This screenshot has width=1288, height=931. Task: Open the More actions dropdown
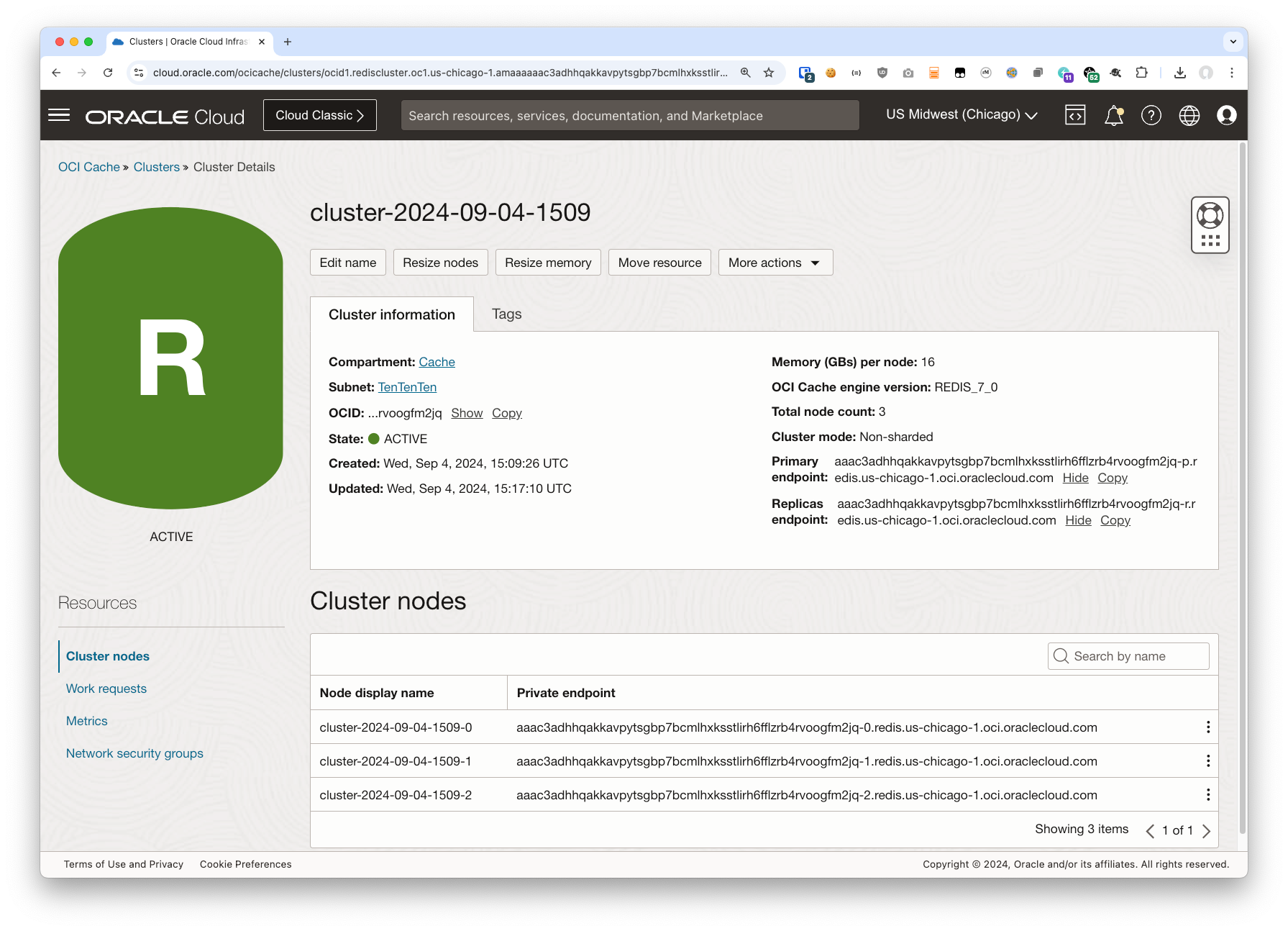(x=775, y=262)
